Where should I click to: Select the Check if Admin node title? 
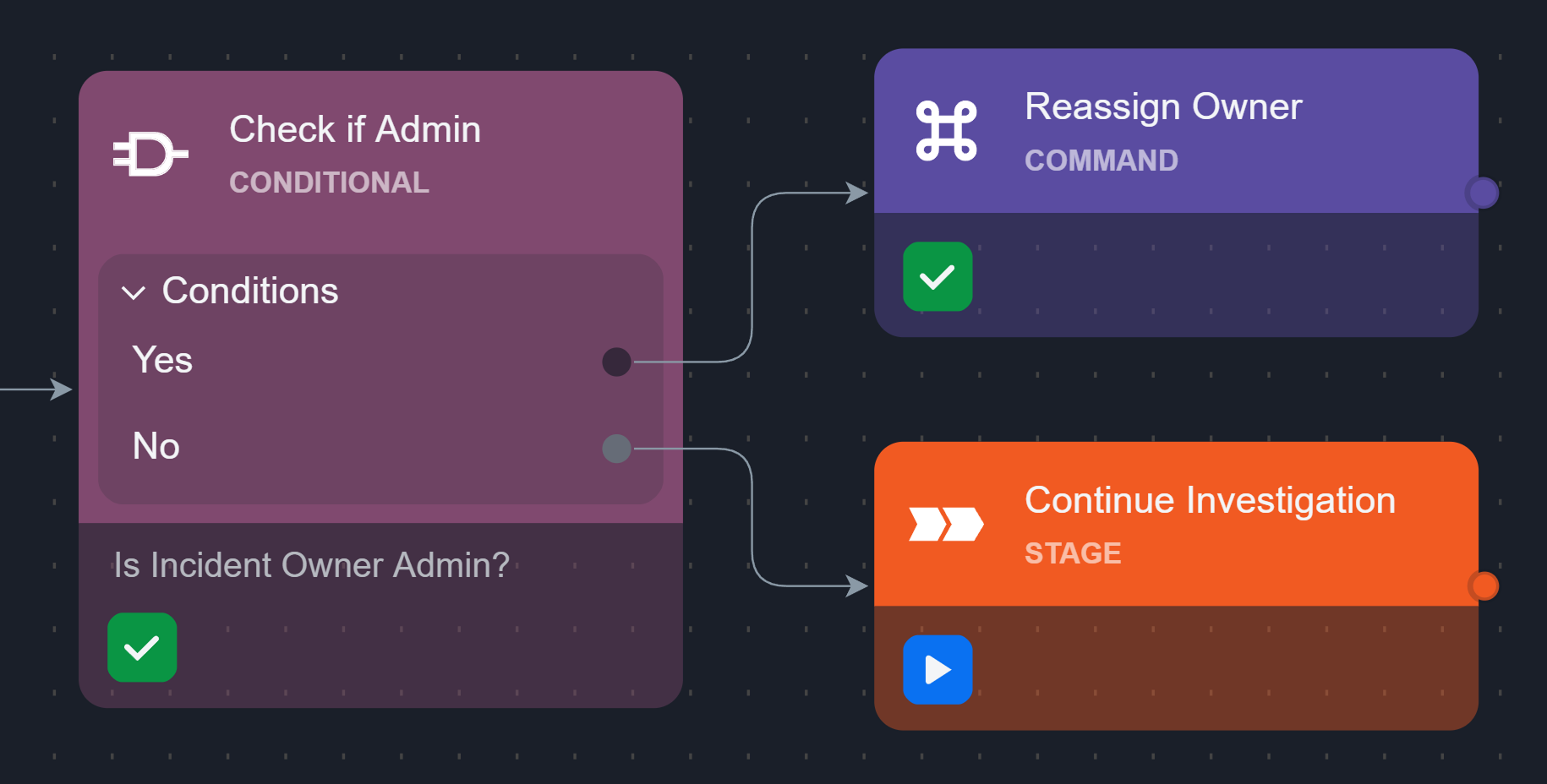pyautogui.click(x=355, y=129)
